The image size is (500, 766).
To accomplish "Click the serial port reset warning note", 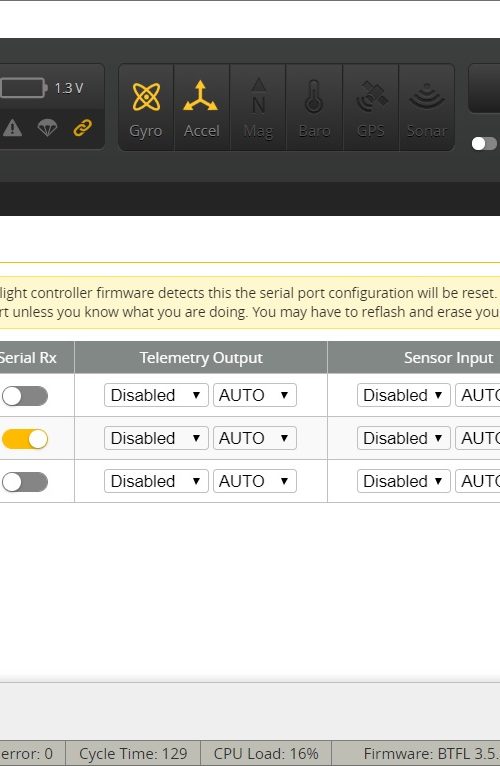I will click(x=250, y=302).
